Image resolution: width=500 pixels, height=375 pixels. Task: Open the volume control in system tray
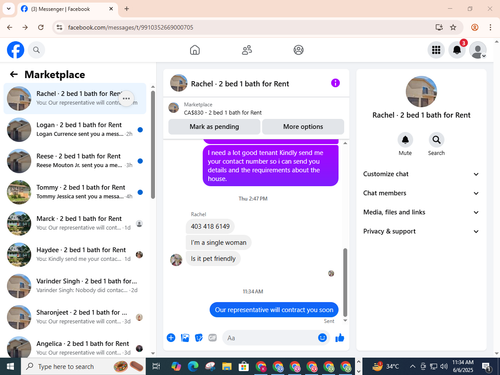click(x=444, y=367)
